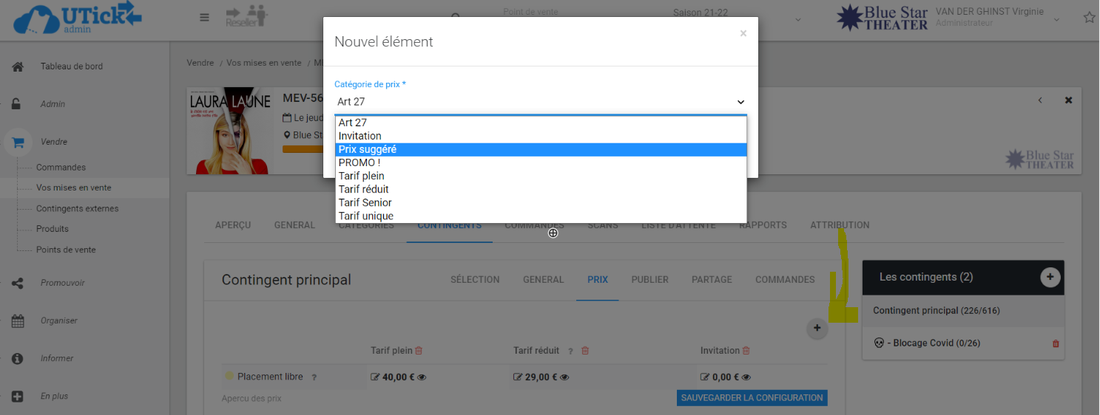Open the ATTRIBUTION tab

[840, 225]
